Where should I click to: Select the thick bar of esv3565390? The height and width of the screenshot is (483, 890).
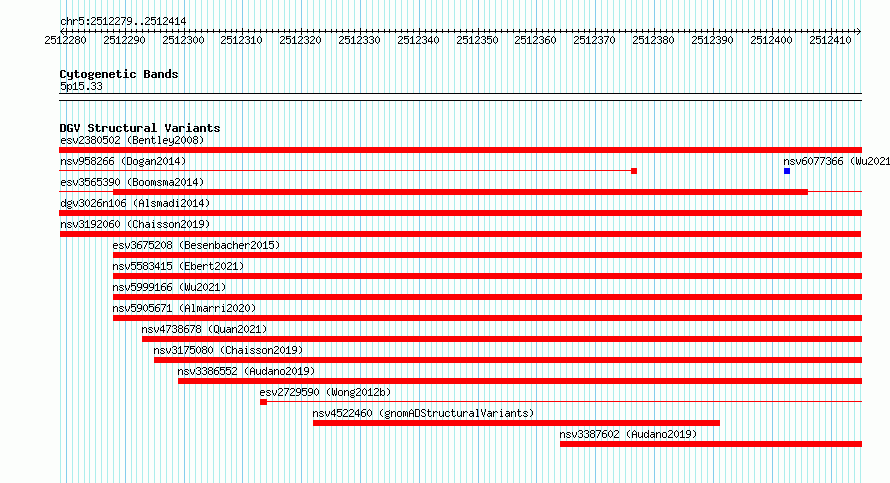[x=460, y=192]
